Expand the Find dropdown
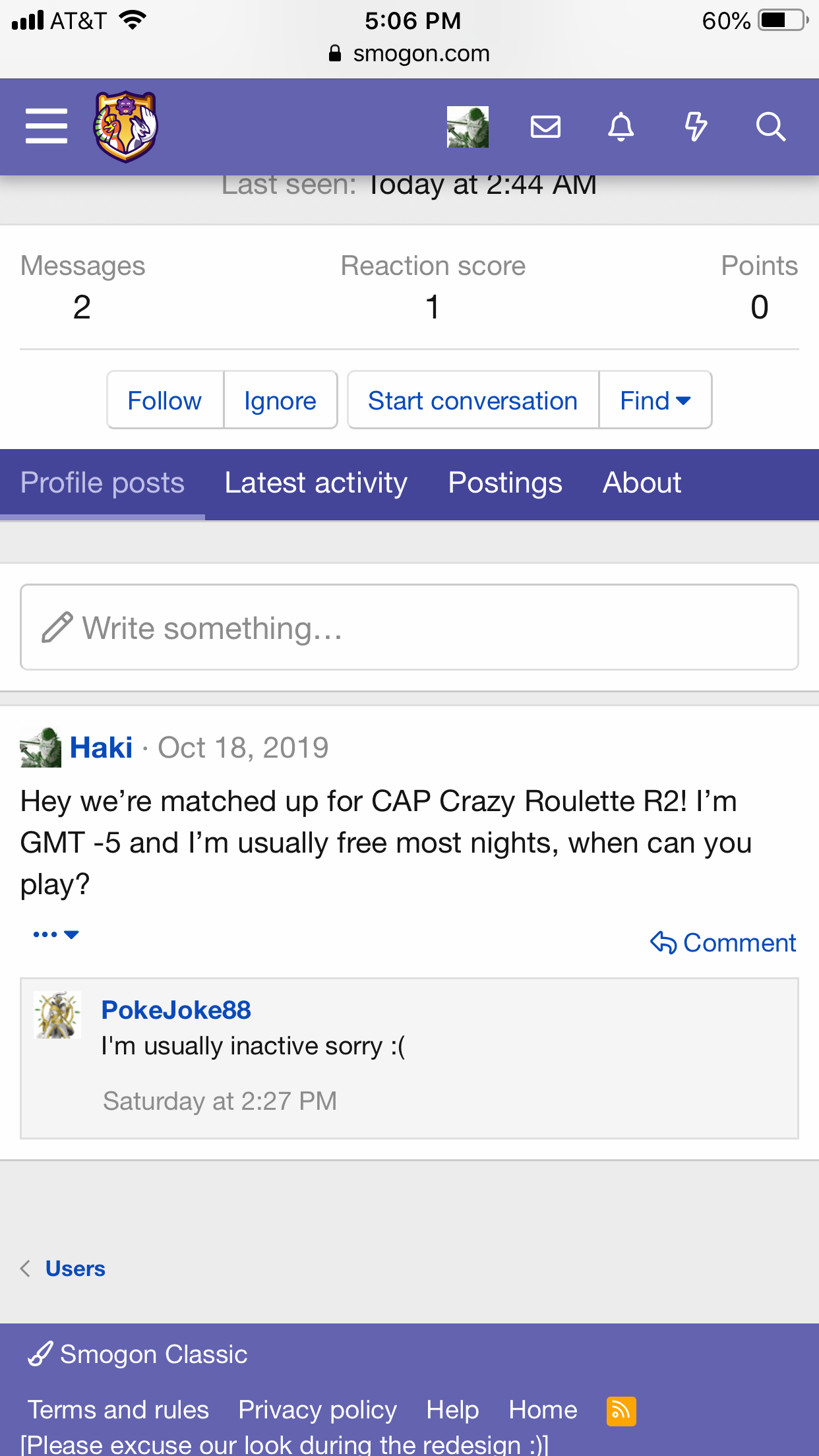Image resolution: width=819 pixels, height=1456 pixels. pyautogui.click(x=655, y=400)
